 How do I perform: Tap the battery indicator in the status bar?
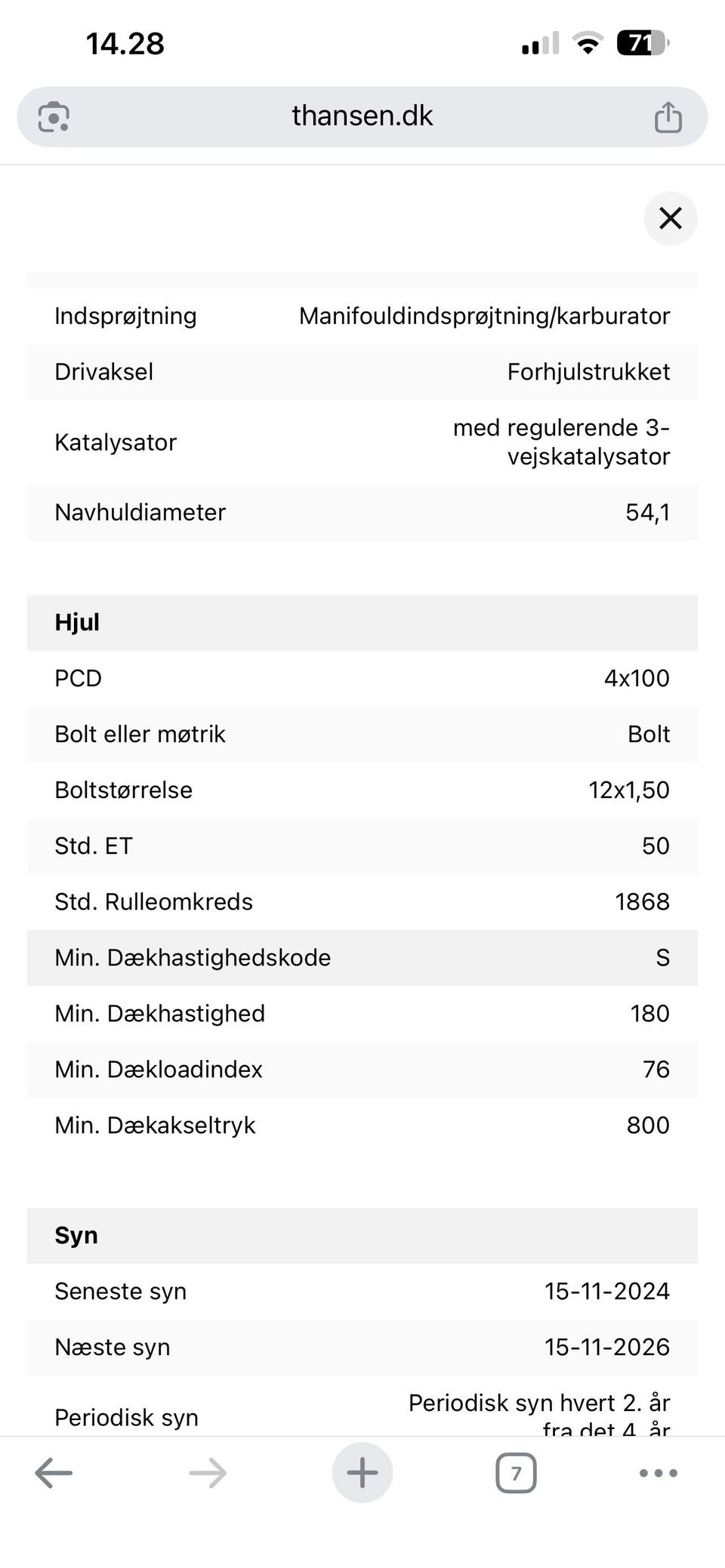coord(643,43)
